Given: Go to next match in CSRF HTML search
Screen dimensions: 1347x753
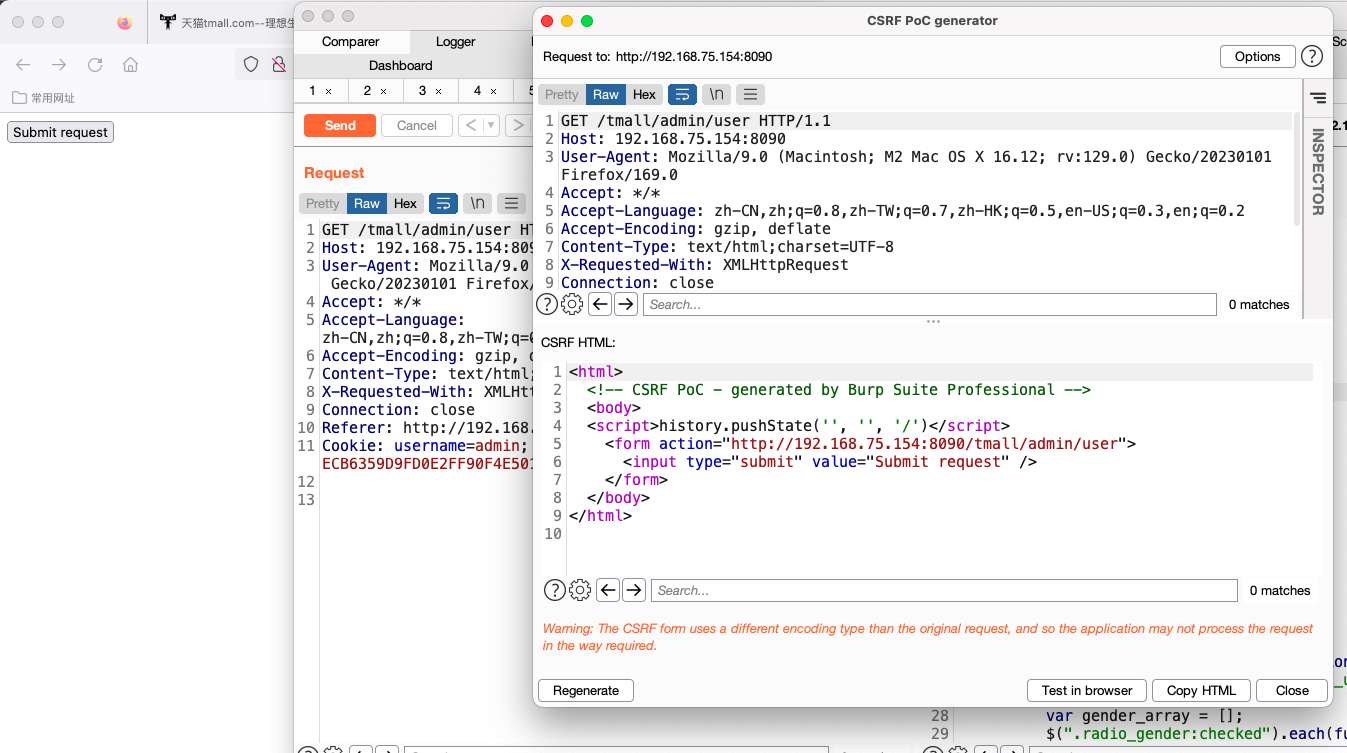Looking at the screenshot, I should coord(634,590).
